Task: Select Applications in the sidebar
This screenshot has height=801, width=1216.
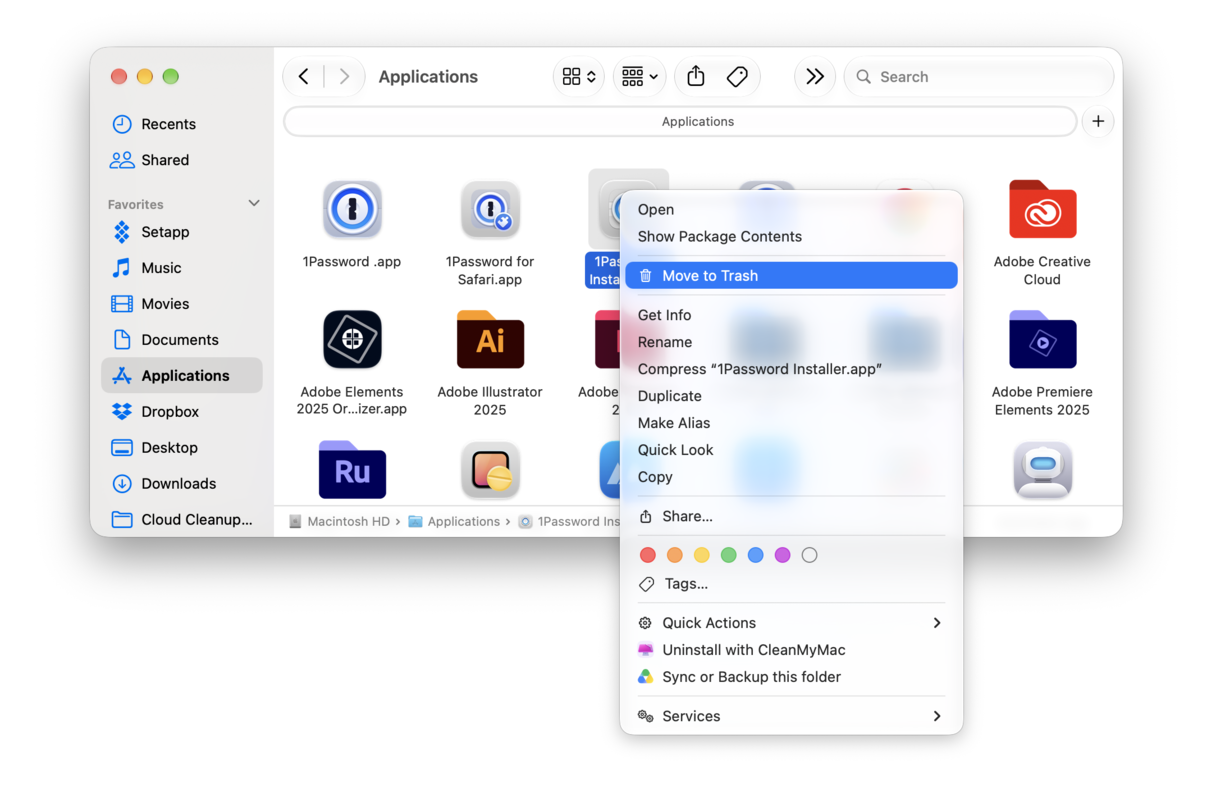Action: point(182,376)
